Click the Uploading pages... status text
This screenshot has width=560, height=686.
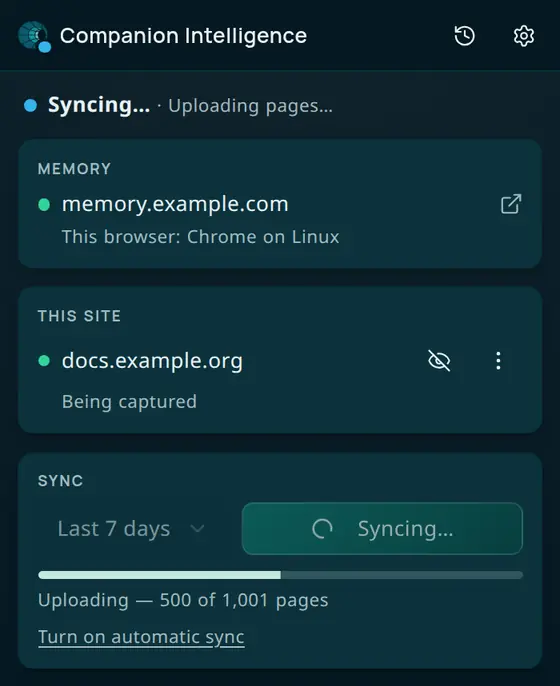pyautogui.click(x=250, y=106)
